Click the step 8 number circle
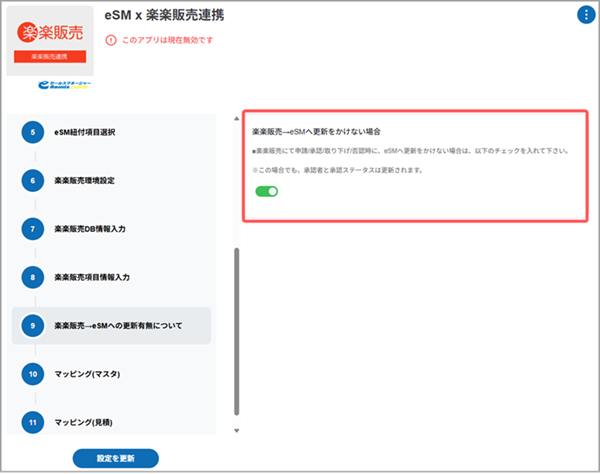600x474 pixels. coord(33,276)
